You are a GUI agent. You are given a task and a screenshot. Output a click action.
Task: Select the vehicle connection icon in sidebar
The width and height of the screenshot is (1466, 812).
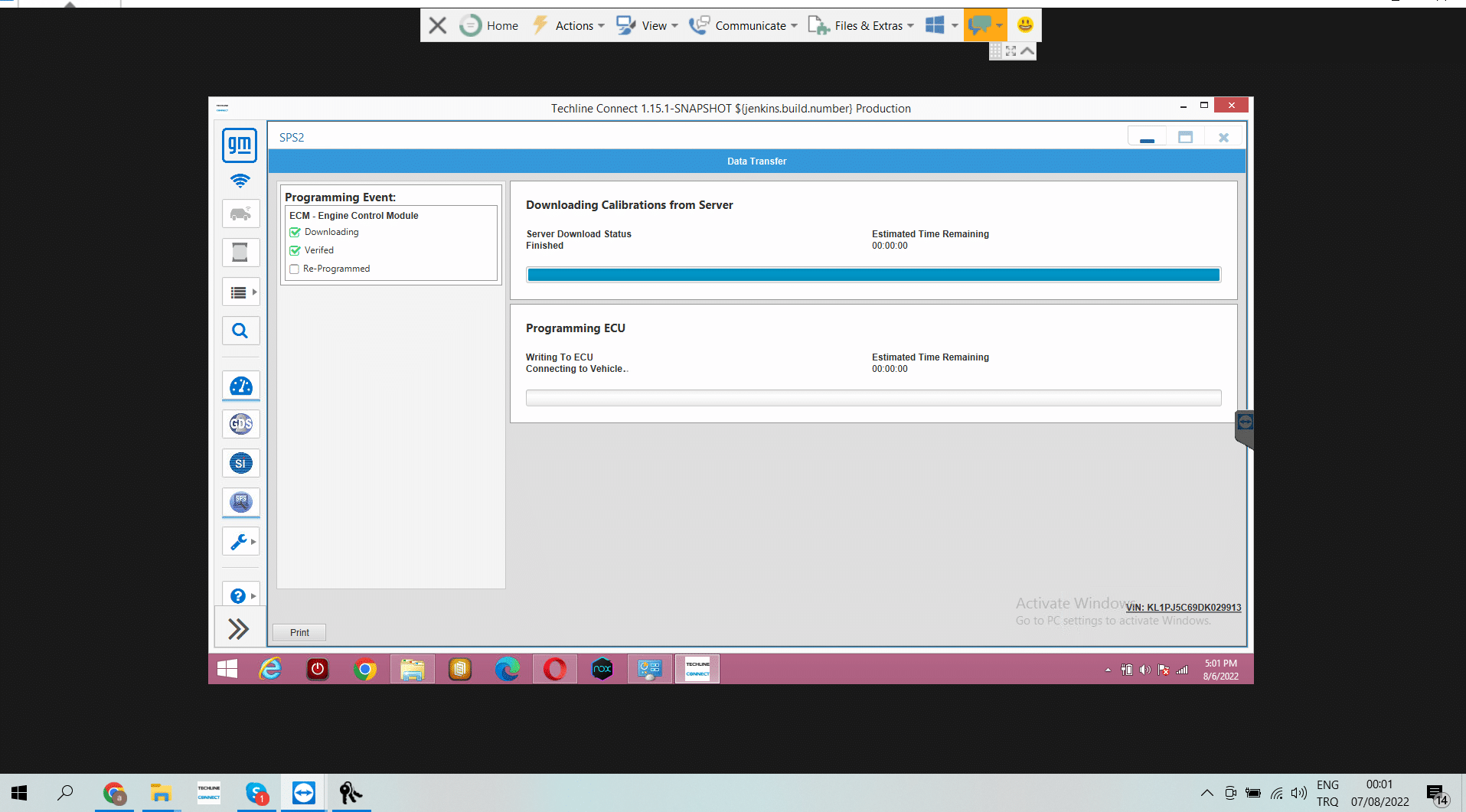click(x=240, y=214)
